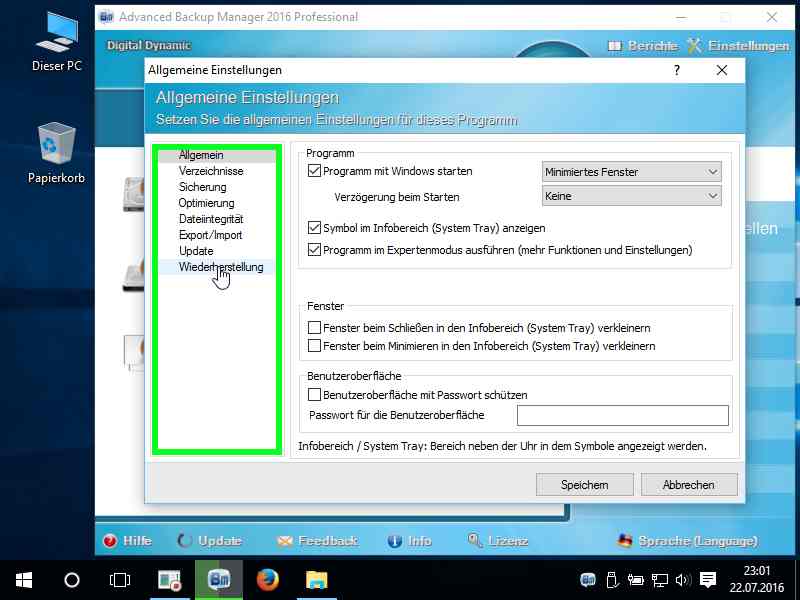The image size is (800, 600).
Task: Click the network tray icon
Action: pyautogui.click(x=660, y=580)
